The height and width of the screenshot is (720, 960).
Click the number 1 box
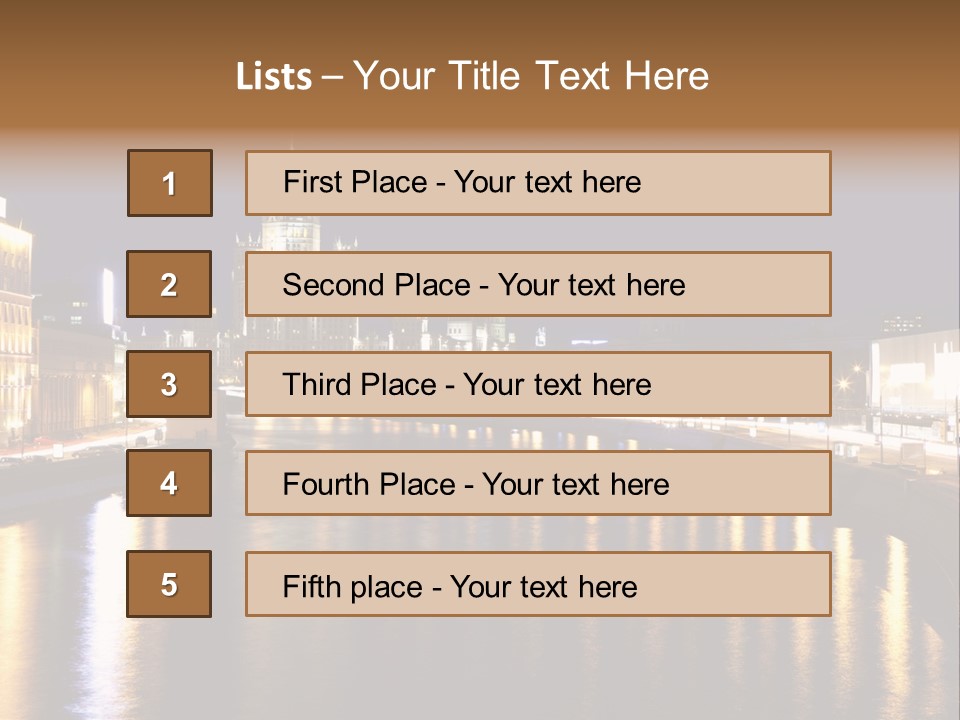point(170,183)
